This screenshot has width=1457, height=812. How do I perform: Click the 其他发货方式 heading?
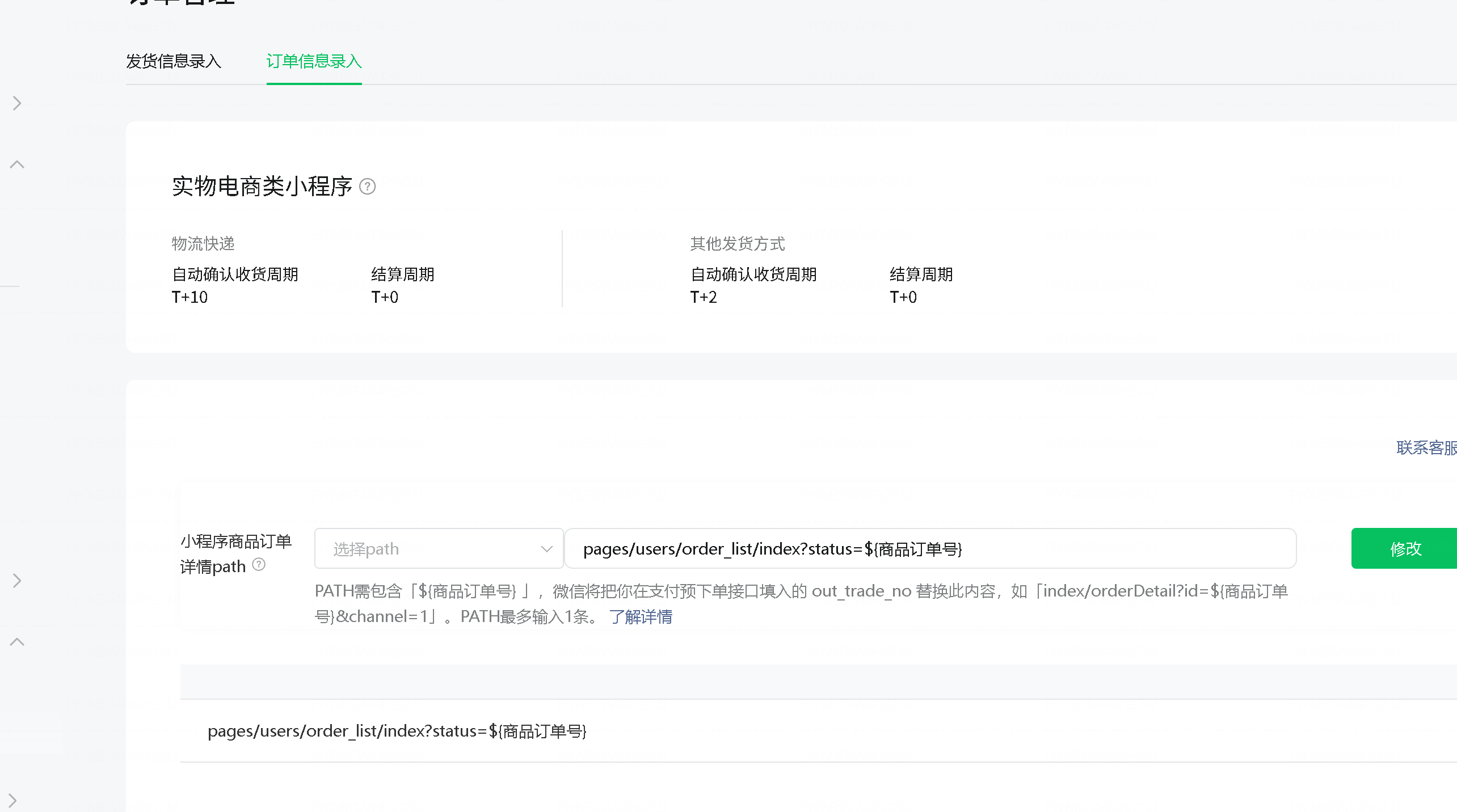point(738,244)
